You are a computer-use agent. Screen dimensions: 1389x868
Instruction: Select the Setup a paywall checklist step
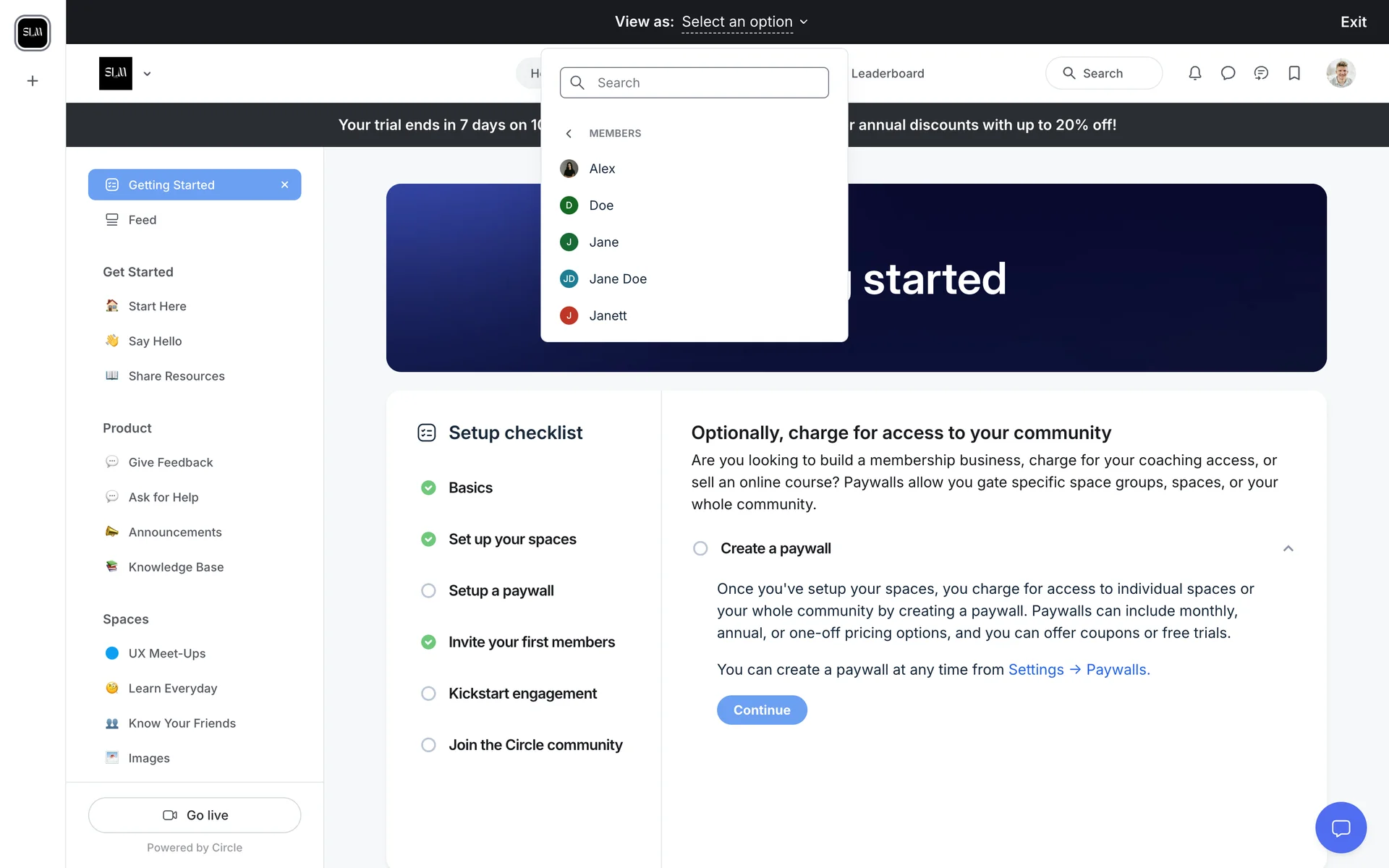pyautogui.click(x=501, y=590)
